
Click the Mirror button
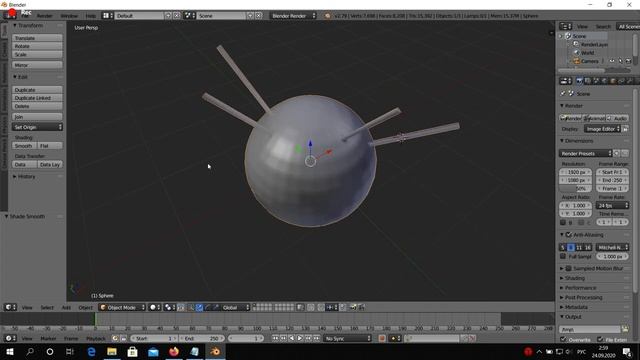coord(37,65)
